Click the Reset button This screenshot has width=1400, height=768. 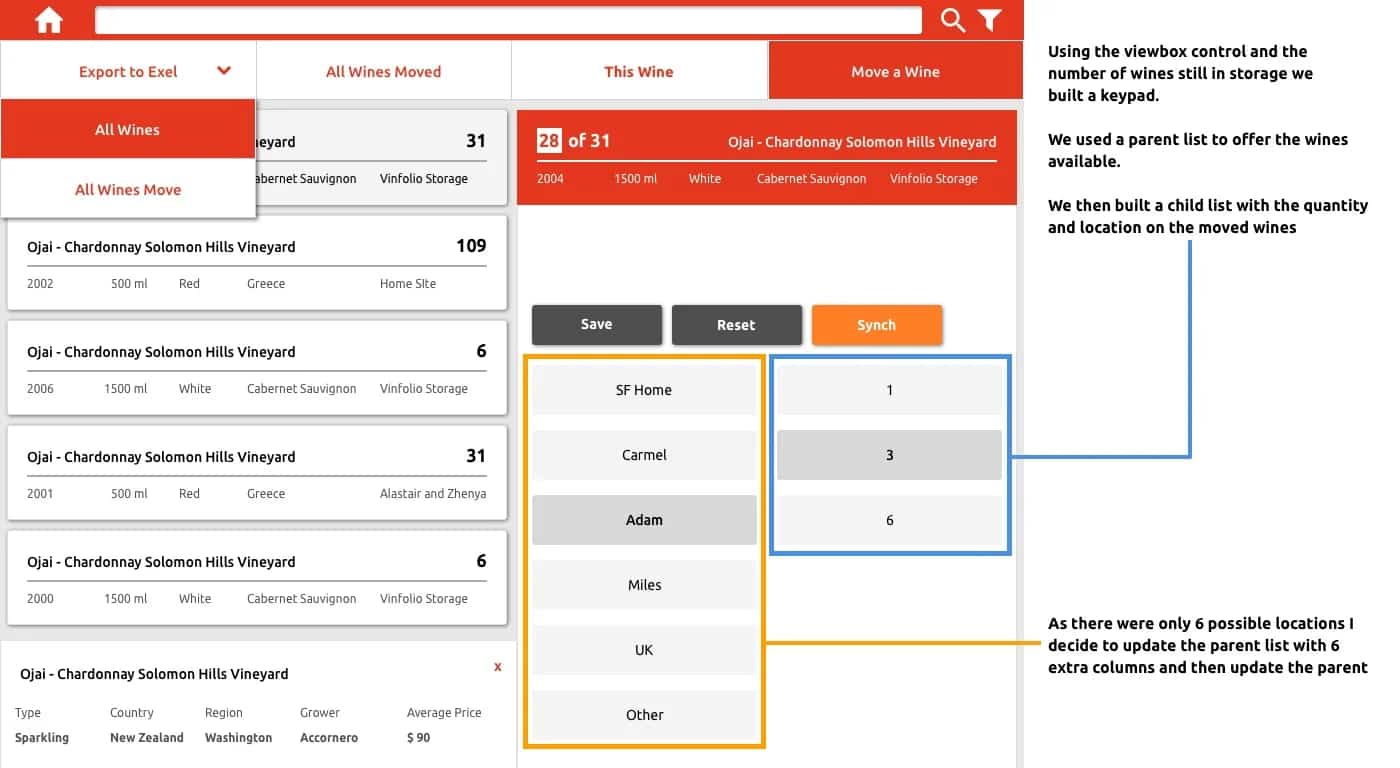click(x=737, y=324)
